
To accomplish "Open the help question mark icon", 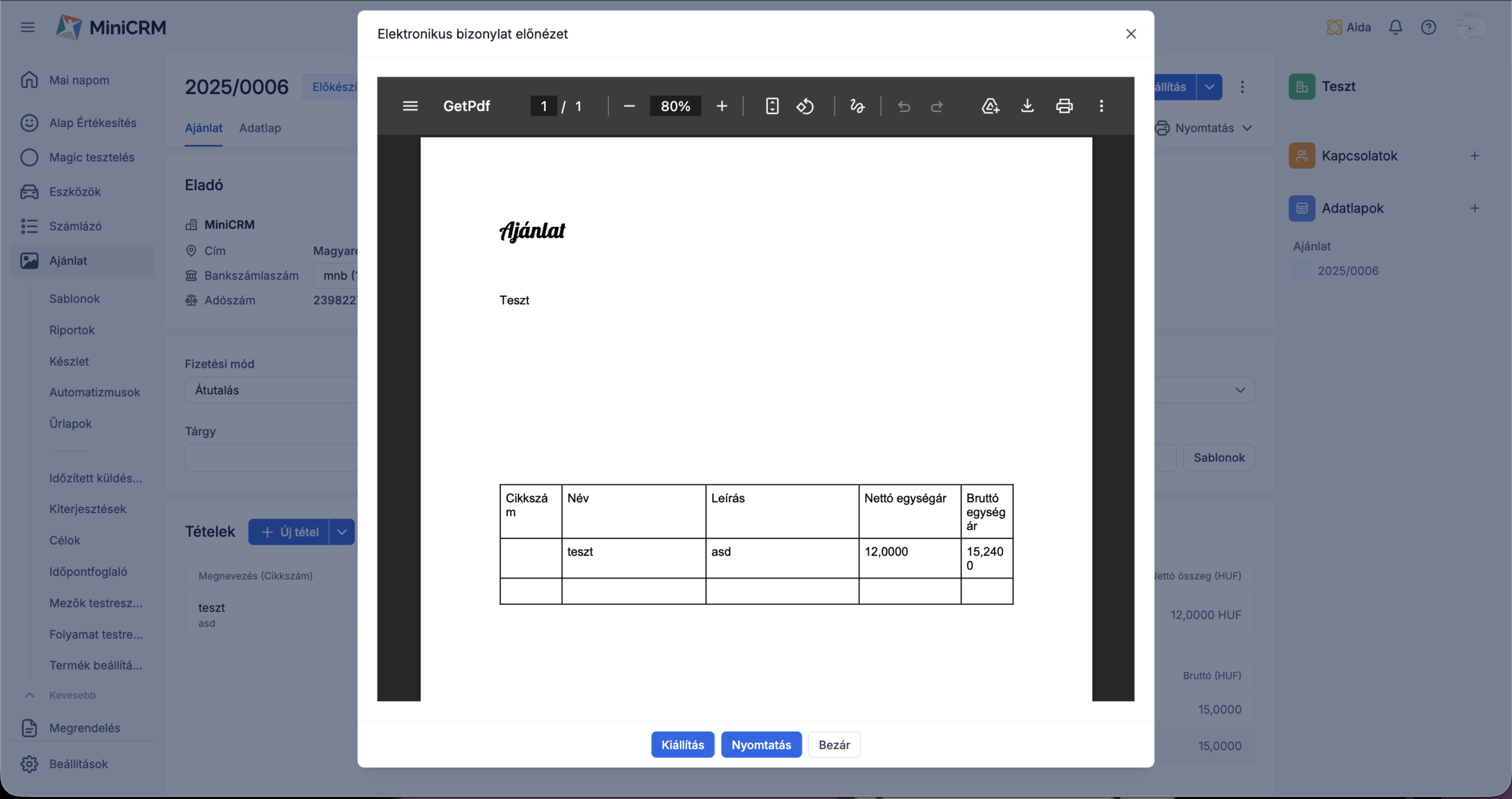I will click(x=1429, y=27).
